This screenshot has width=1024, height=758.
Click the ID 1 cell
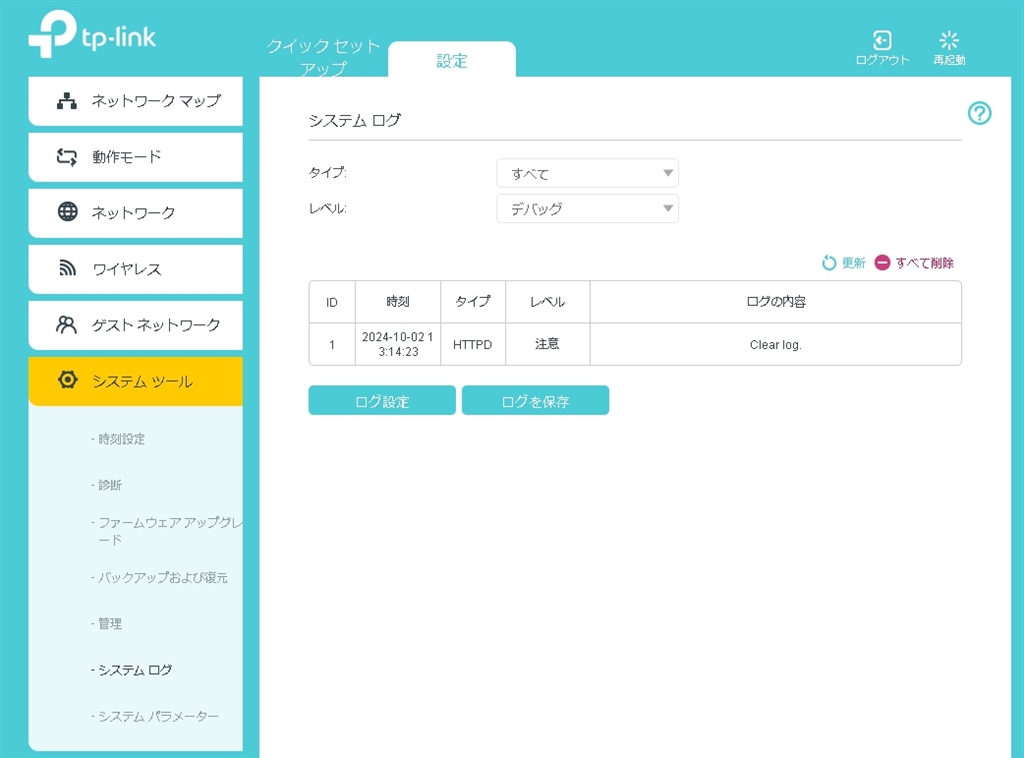(x=332, y=344)
